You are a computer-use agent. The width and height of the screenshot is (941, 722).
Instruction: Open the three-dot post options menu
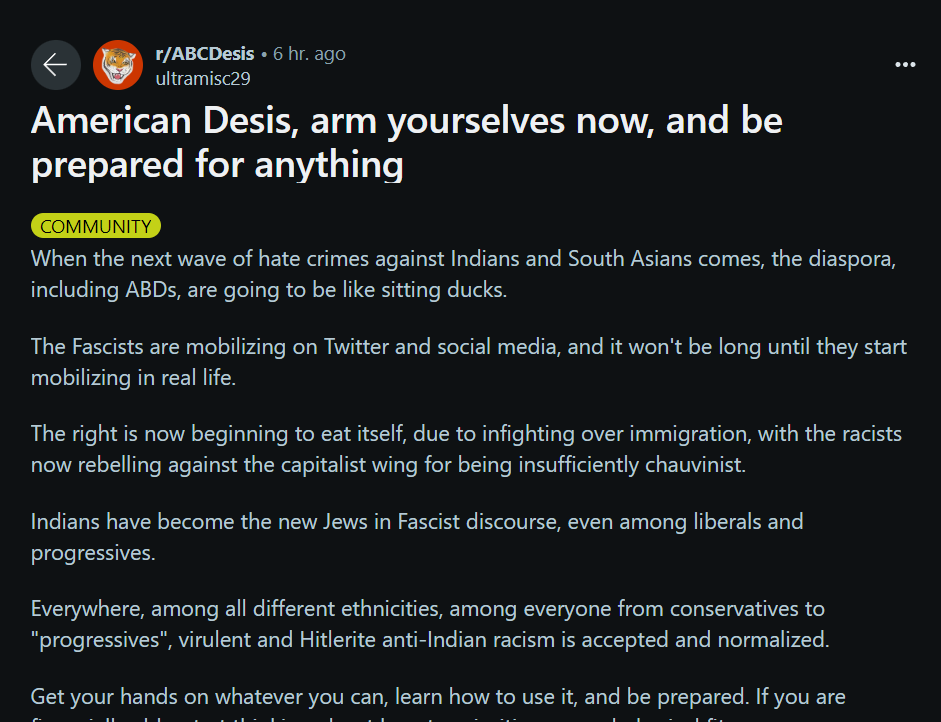[x=905, y=64]
